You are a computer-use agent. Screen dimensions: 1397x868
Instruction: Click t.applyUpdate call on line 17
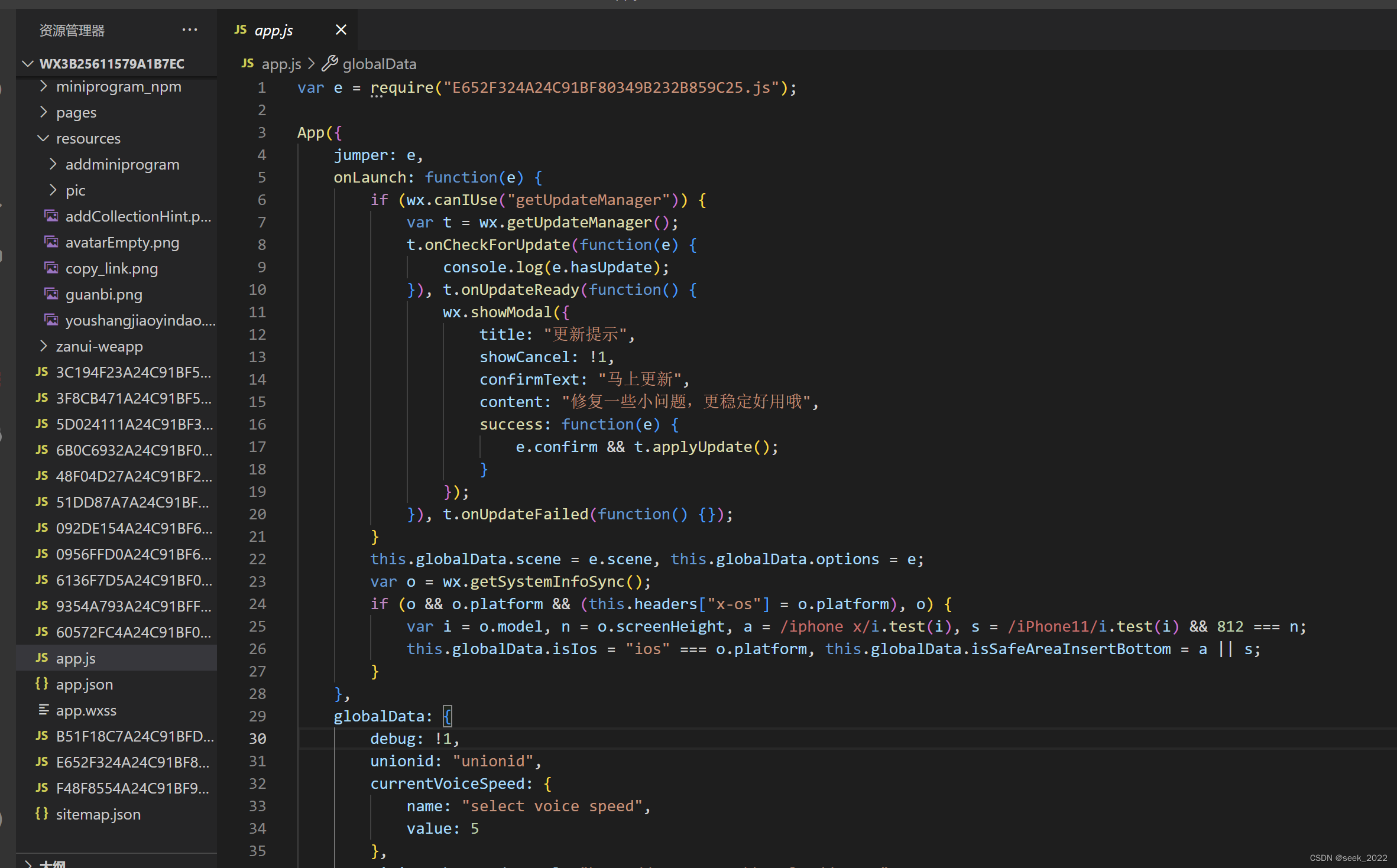coord(693,447)
